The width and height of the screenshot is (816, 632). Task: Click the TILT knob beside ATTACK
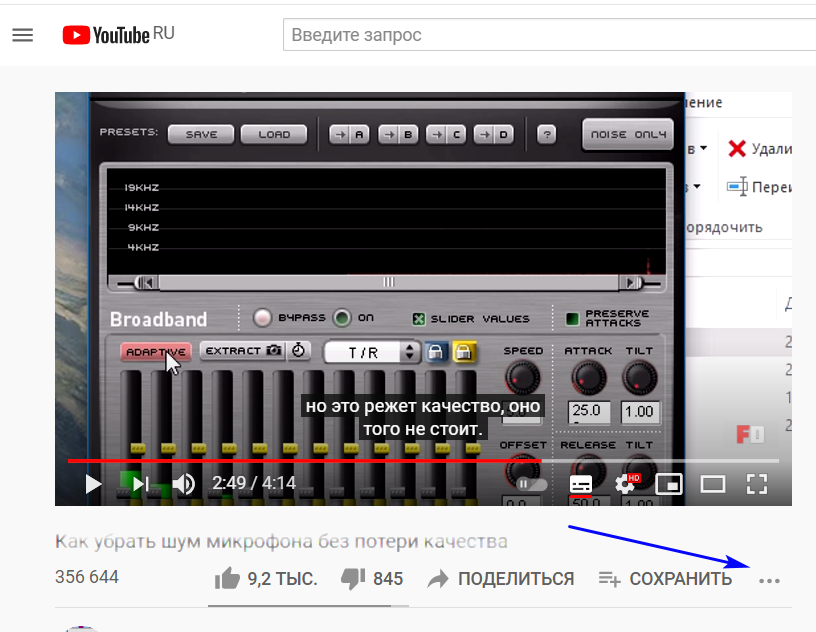coord(640,378)
